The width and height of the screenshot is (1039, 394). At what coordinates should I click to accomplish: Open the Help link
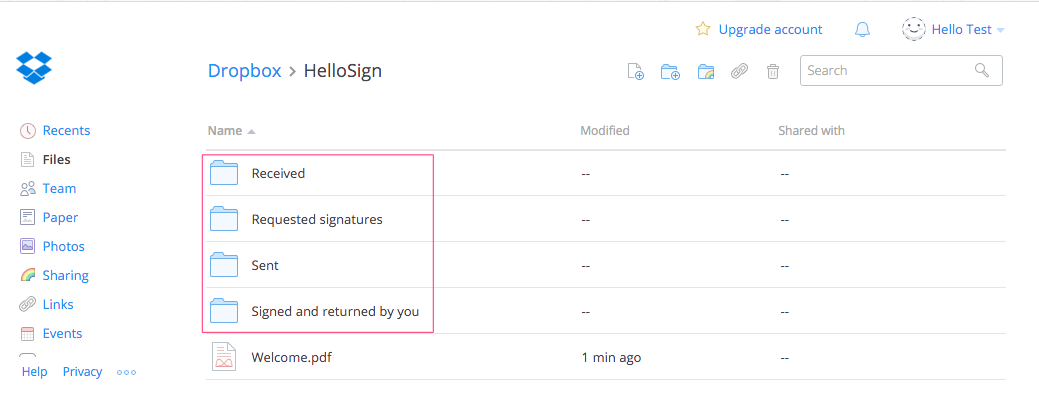click(34, 371)
